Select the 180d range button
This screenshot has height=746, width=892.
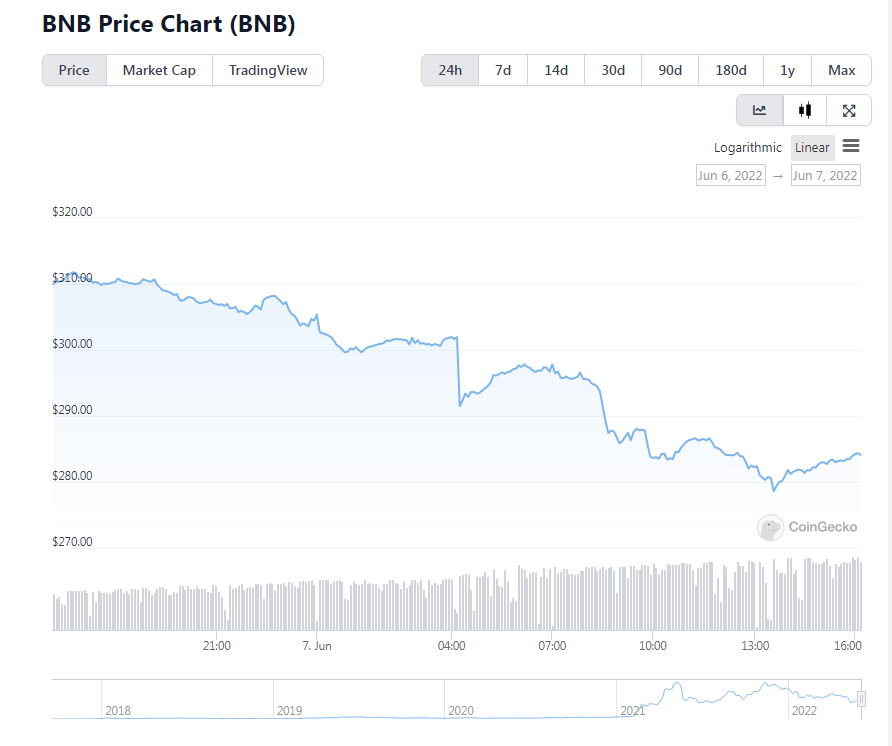pyautogui.click(x=730, y=70)
